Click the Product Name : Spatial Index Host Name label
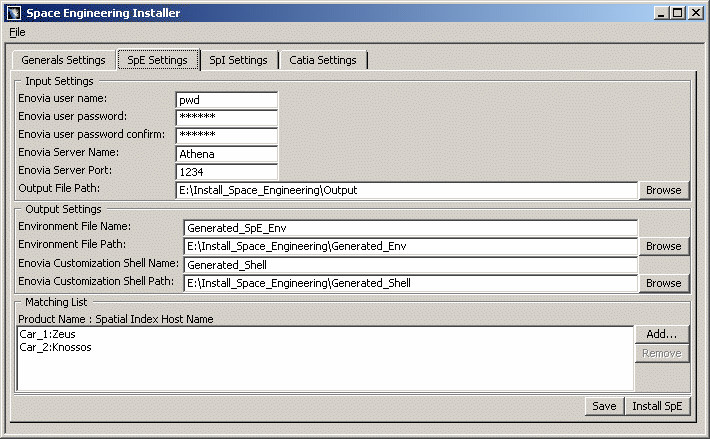710x439 pixels. pos(116,320)
